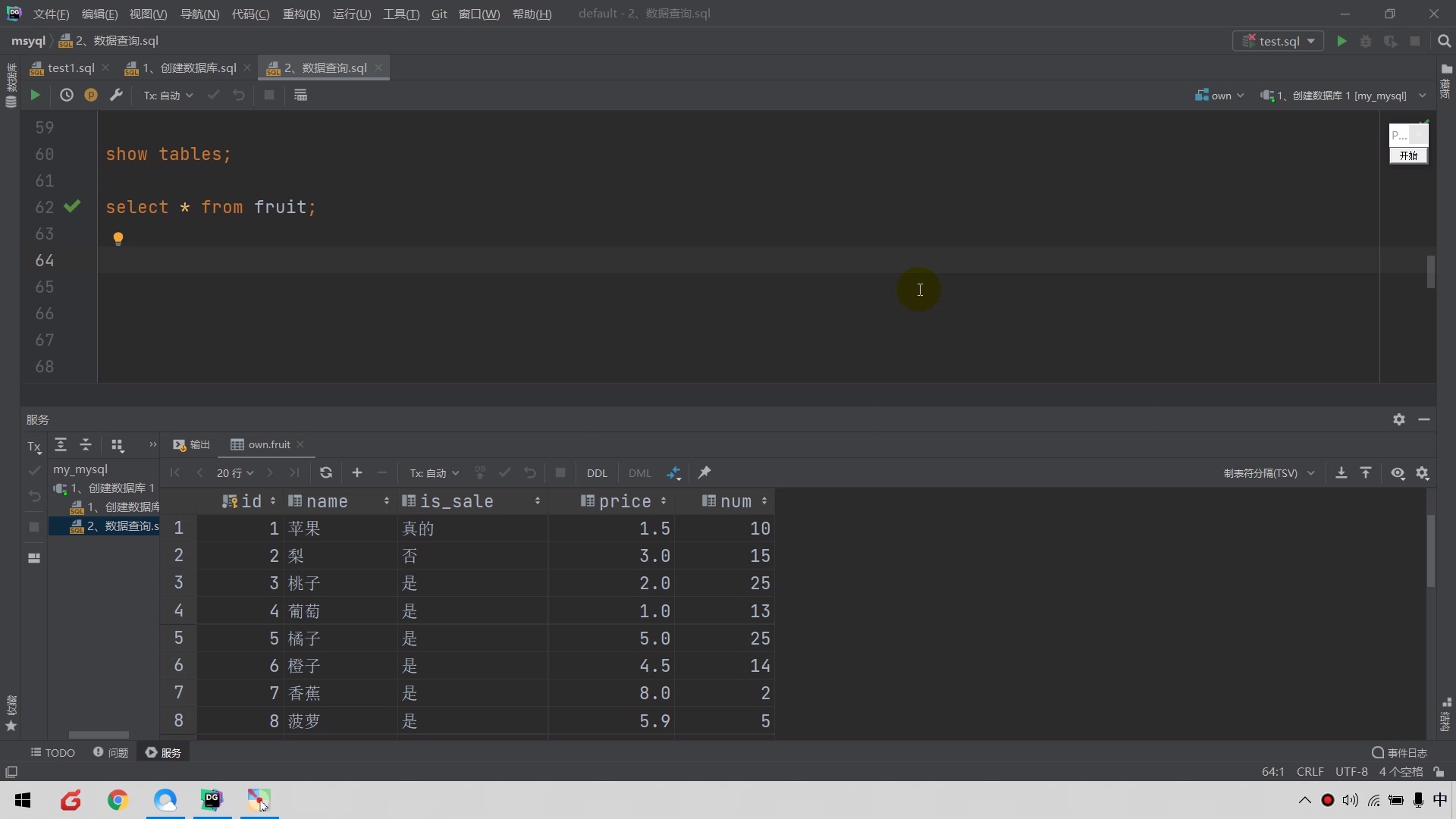This screenshot has height=819, width=1456.
Task: Open the results view eye icon
Action: click(1398, 473)
